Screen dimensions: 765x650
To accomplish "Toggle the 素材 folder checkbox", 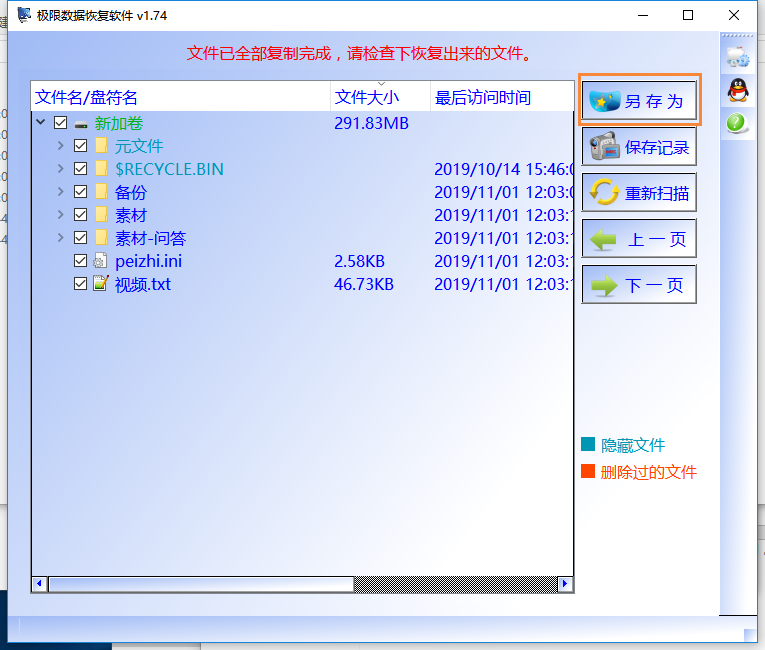I will click(x=81, y=214).
